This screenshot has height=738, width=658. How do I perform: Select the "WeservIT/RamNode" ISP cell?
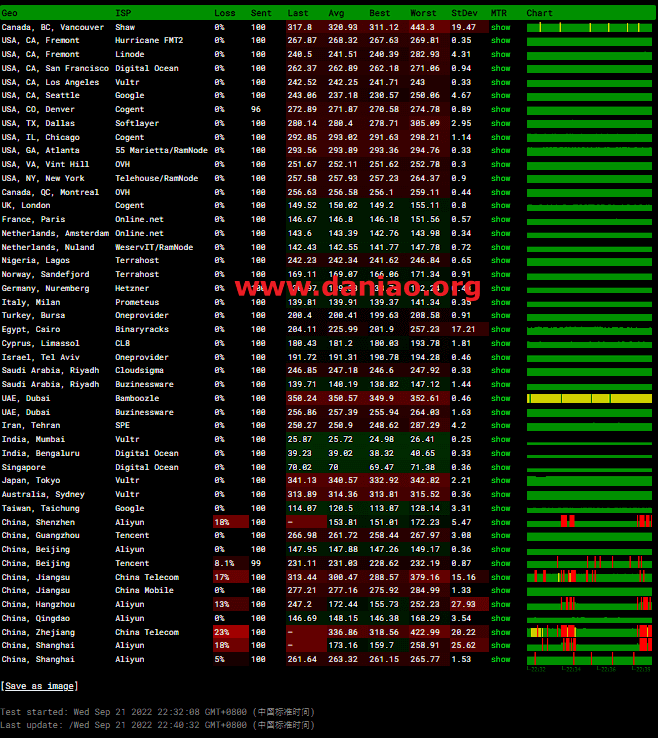point(154,248)
